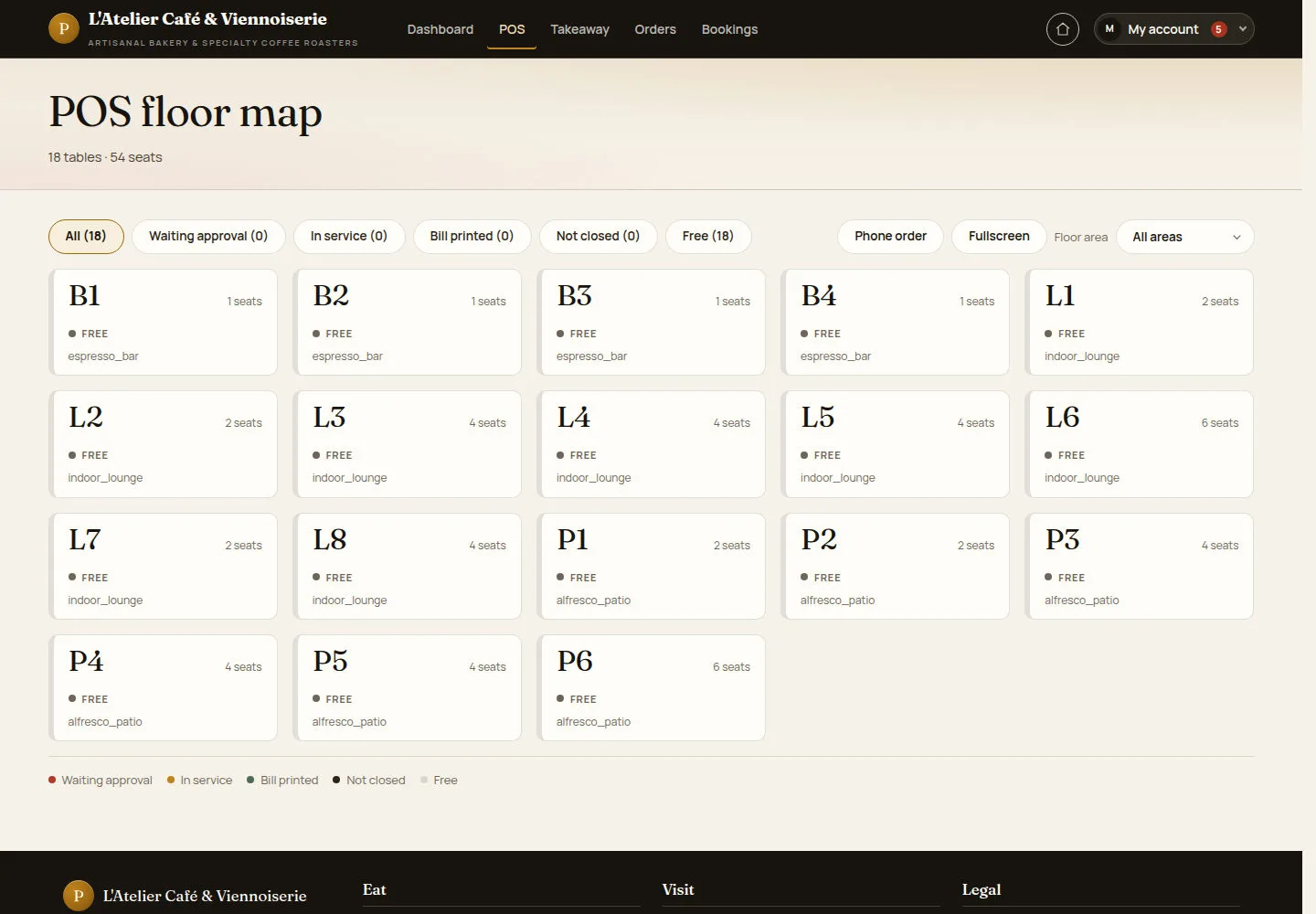The height and width of the screenshot is (914, 1316).
Task: Click the red Waiting approval legend dot
Action: (52, 780)
